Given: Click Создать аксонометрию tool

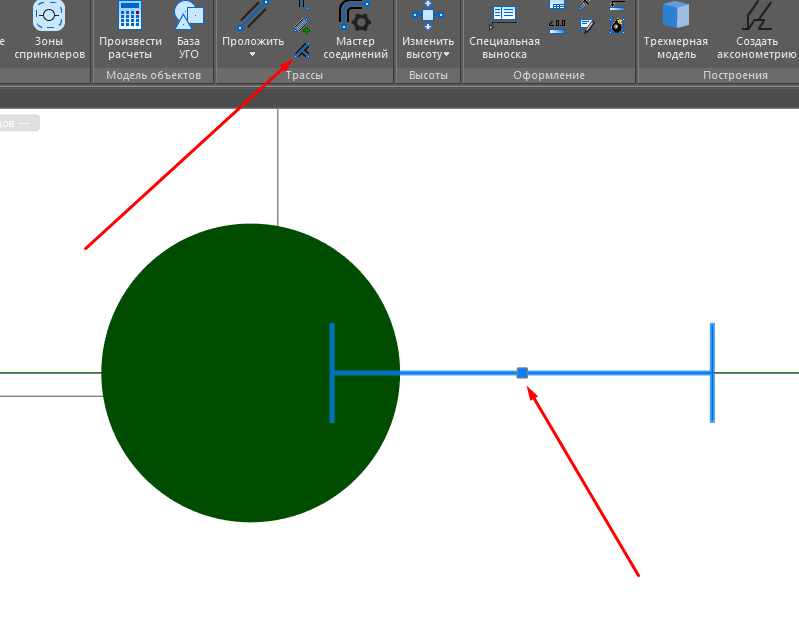Looking at the screenshot, I should (x=757, y=17).
